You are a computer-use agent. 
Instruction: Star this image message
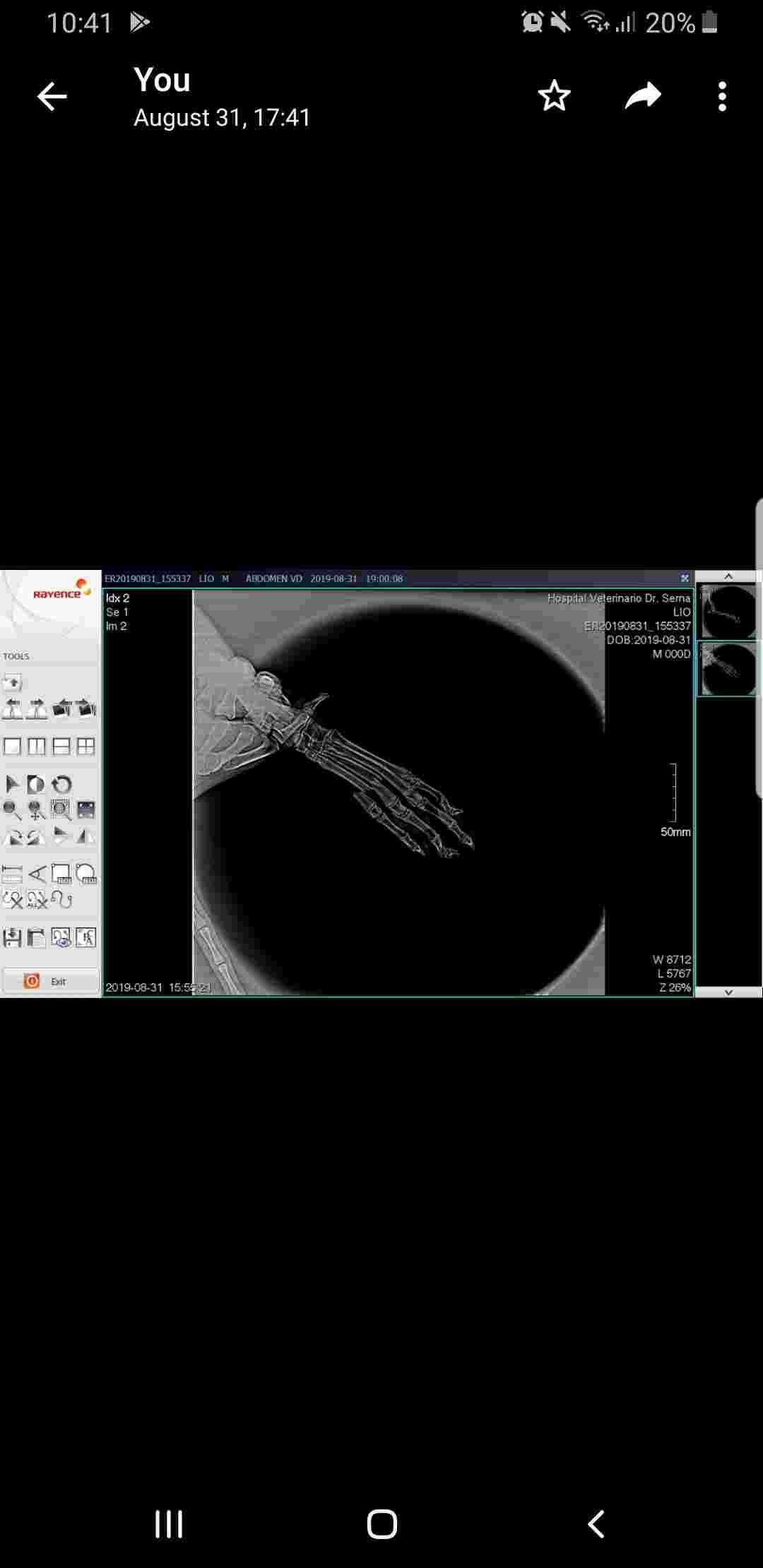[554, 96]
